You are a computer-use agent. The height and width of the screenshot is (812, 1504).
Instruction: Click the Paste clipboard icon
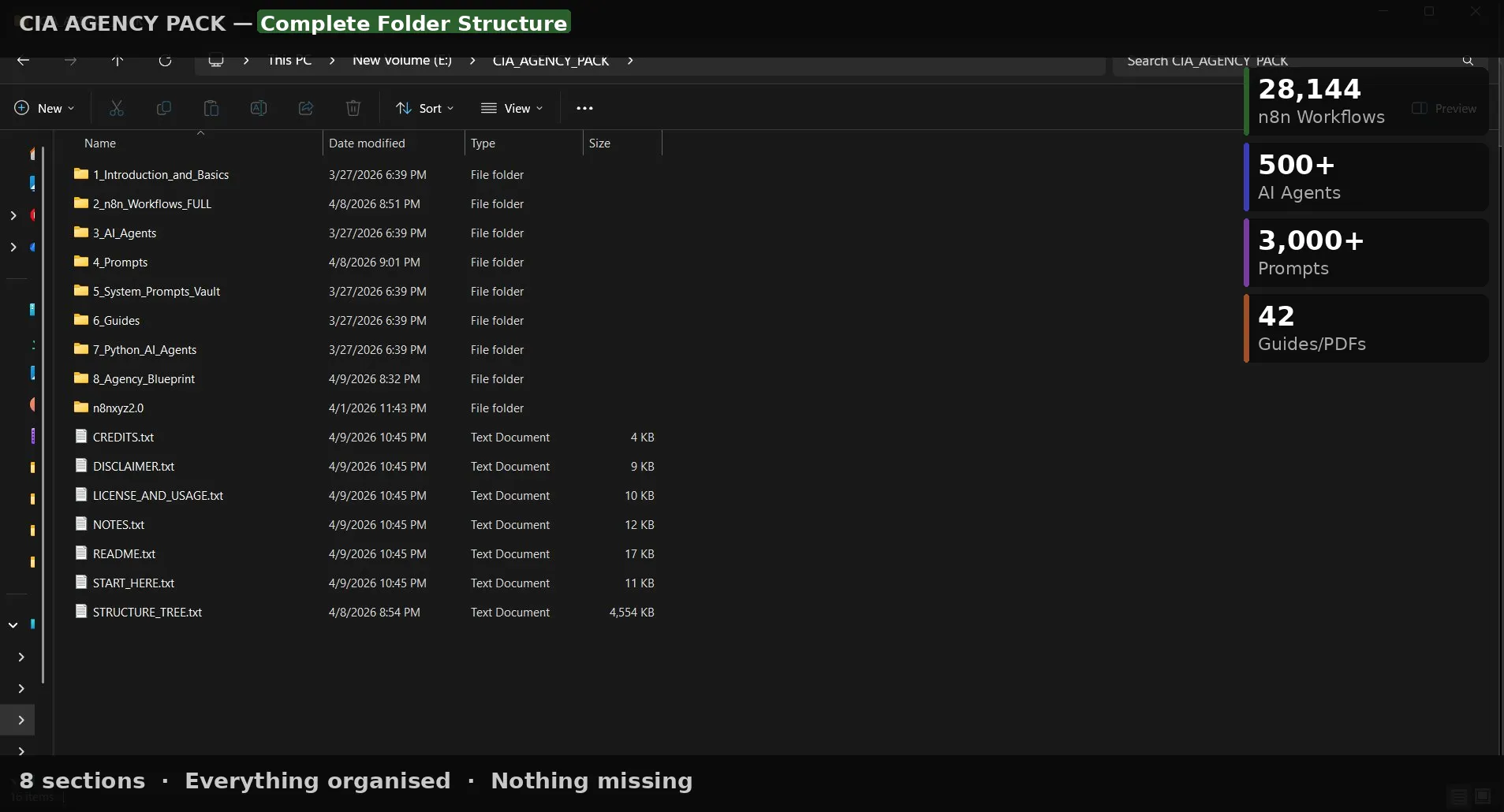(211, 108)
